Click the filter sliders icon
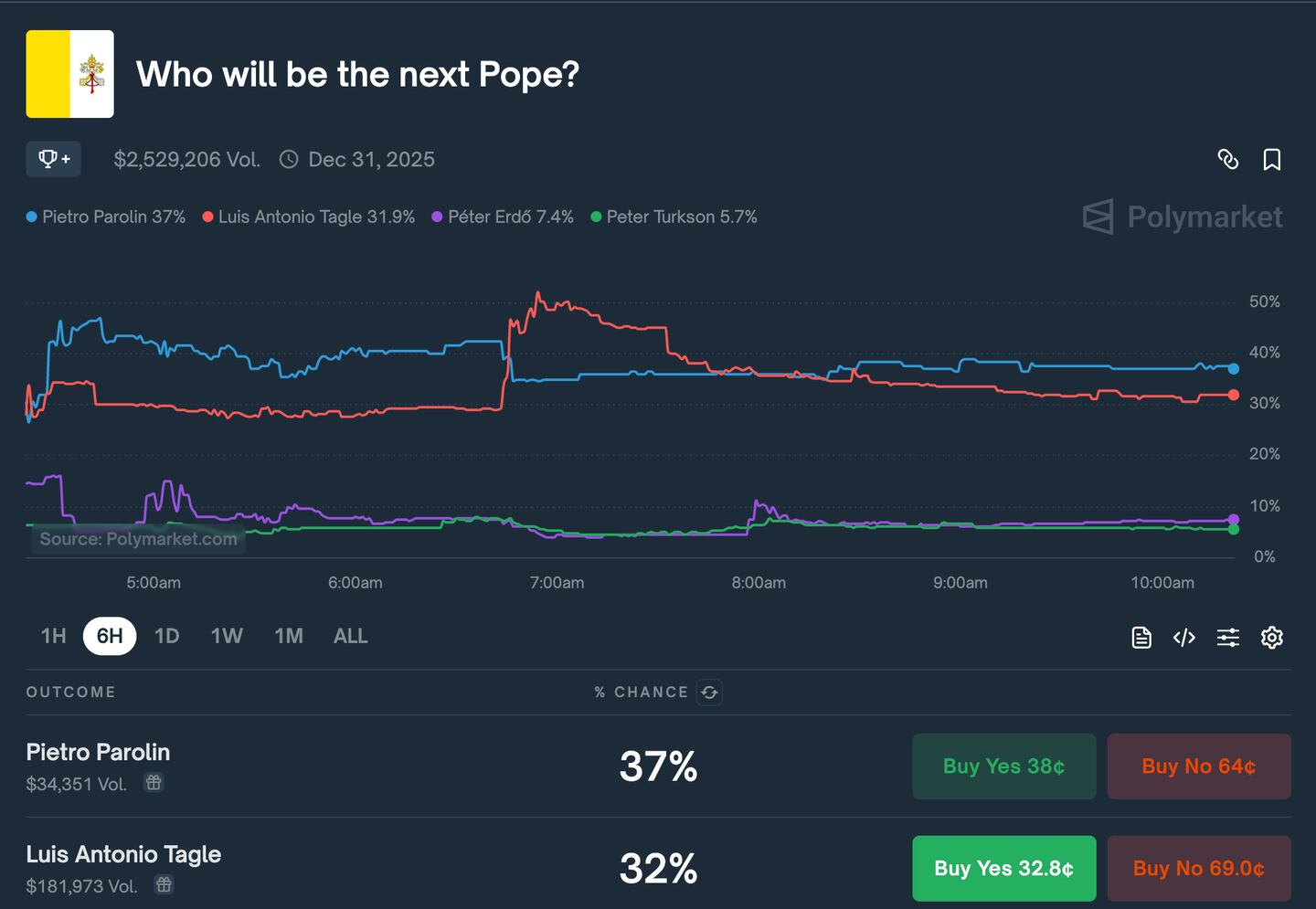This screenshot has width=1316, height=909. (x=1228, y=637)
